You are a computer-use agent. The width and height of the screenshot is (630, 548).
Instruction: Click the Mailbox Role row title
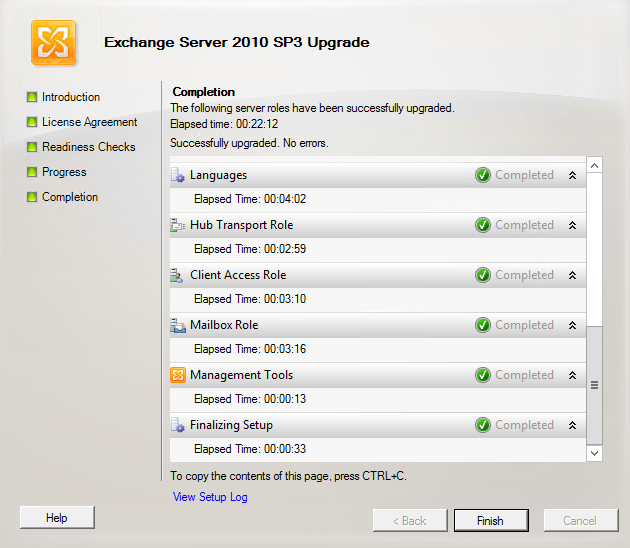[224, 325]
